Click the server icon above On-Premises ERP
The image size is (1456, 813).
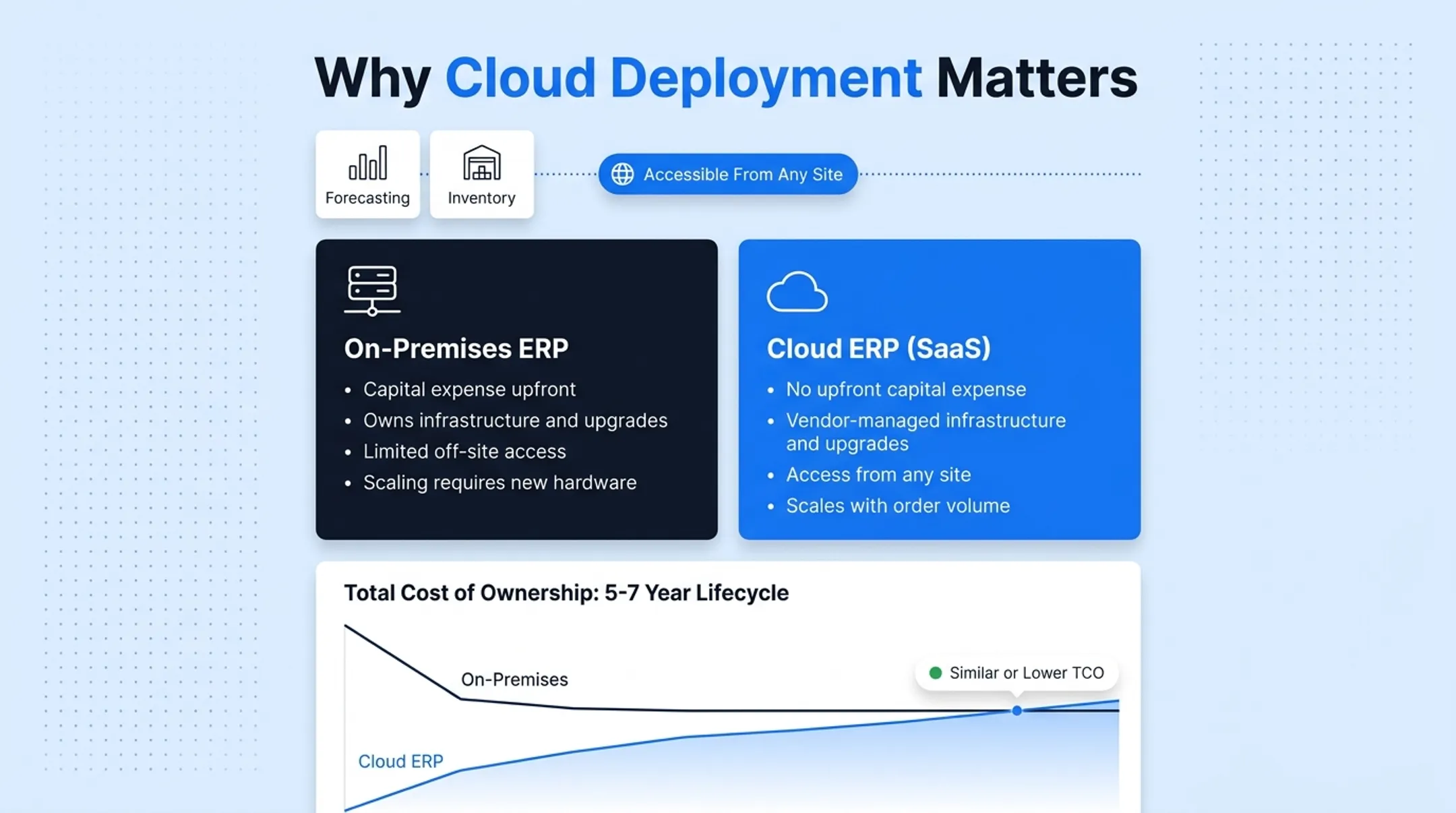click(x=372, y=291)
